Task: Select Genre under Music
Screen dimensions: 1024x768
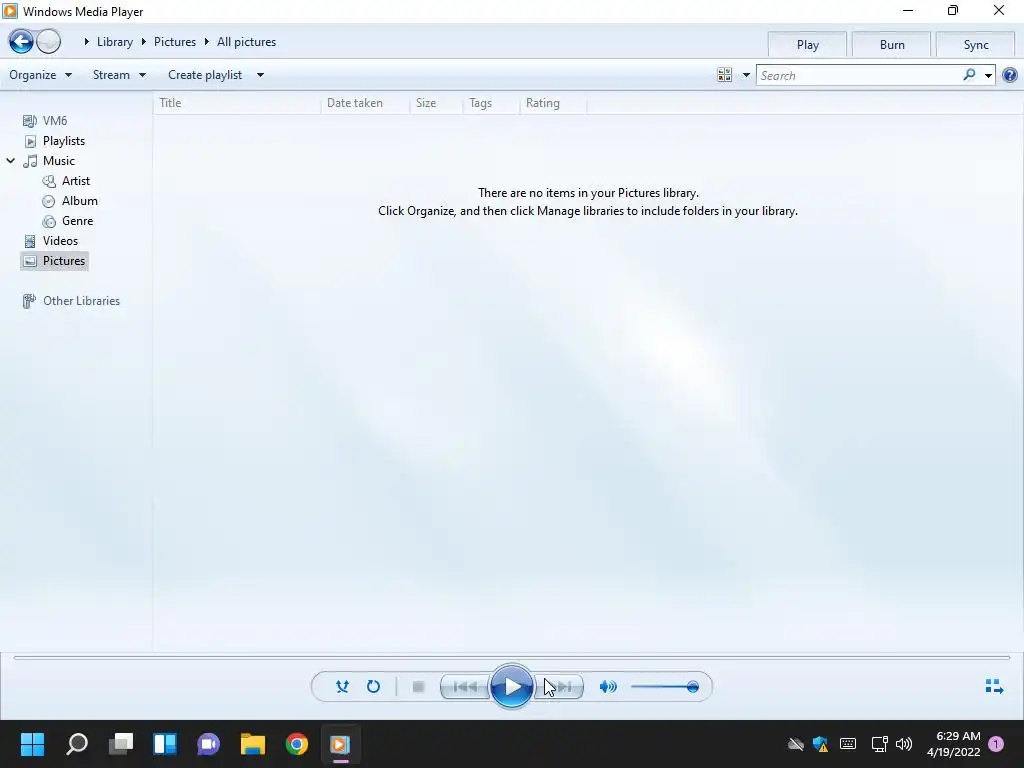Action: pyautogui.click(x=77, y=221)
